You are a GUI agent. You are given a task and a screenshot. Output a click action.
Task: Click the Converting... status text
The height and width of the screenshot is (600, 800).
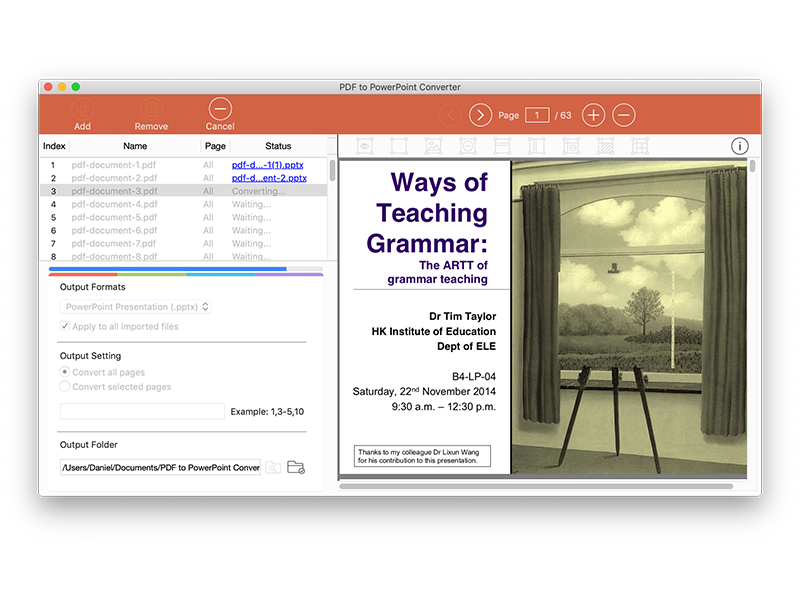pyautogui.click(x=259, y=191)
